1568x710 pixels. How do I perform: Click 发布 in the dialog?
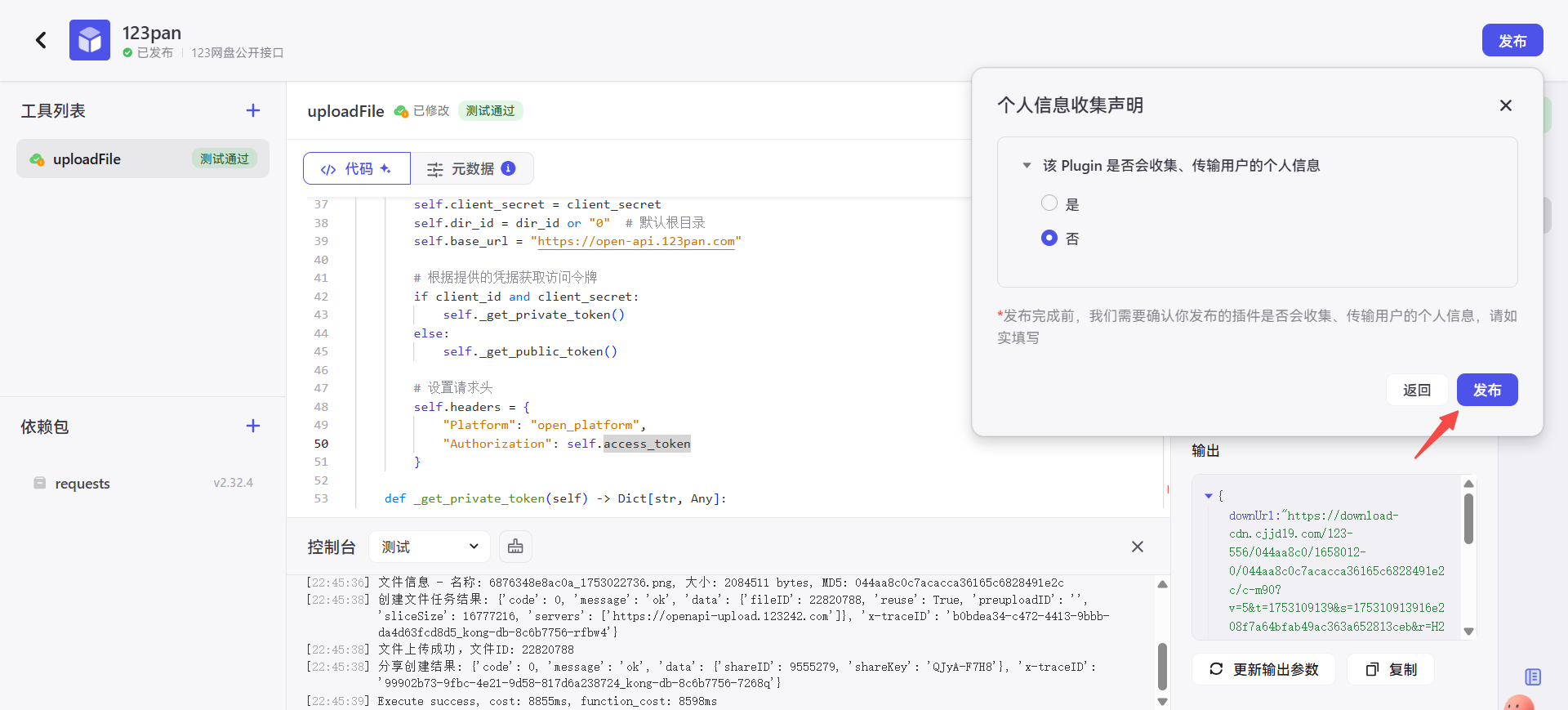point(1487,390)
